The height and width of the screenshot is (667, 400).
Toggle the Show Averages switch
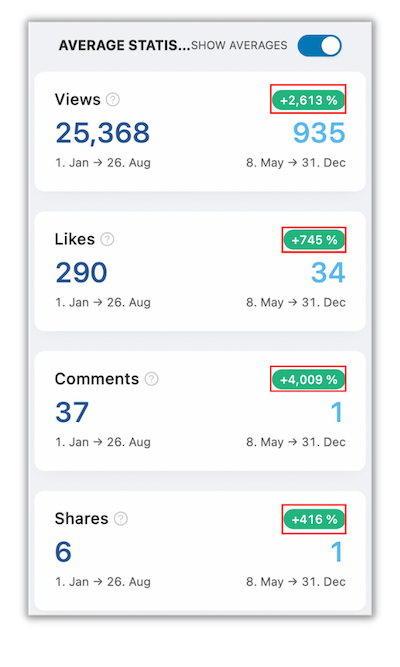tap(320, 46)
